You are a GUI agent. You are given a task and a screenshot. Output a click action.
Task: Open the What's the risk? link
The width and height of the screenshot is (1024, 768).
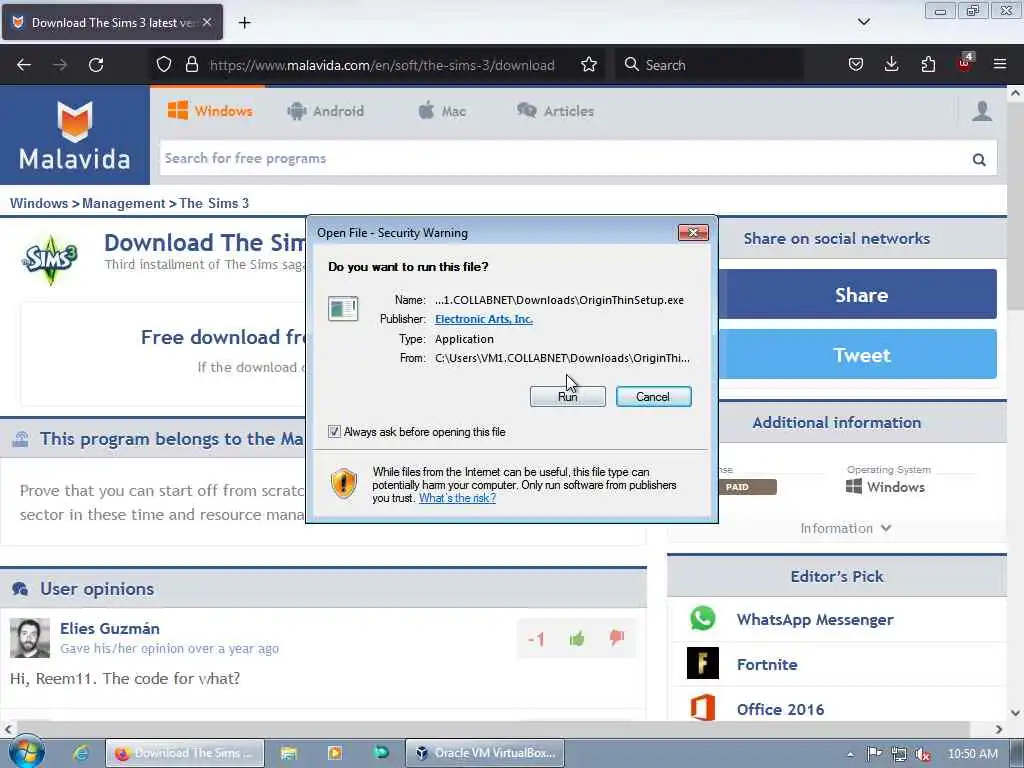point(457,498)
